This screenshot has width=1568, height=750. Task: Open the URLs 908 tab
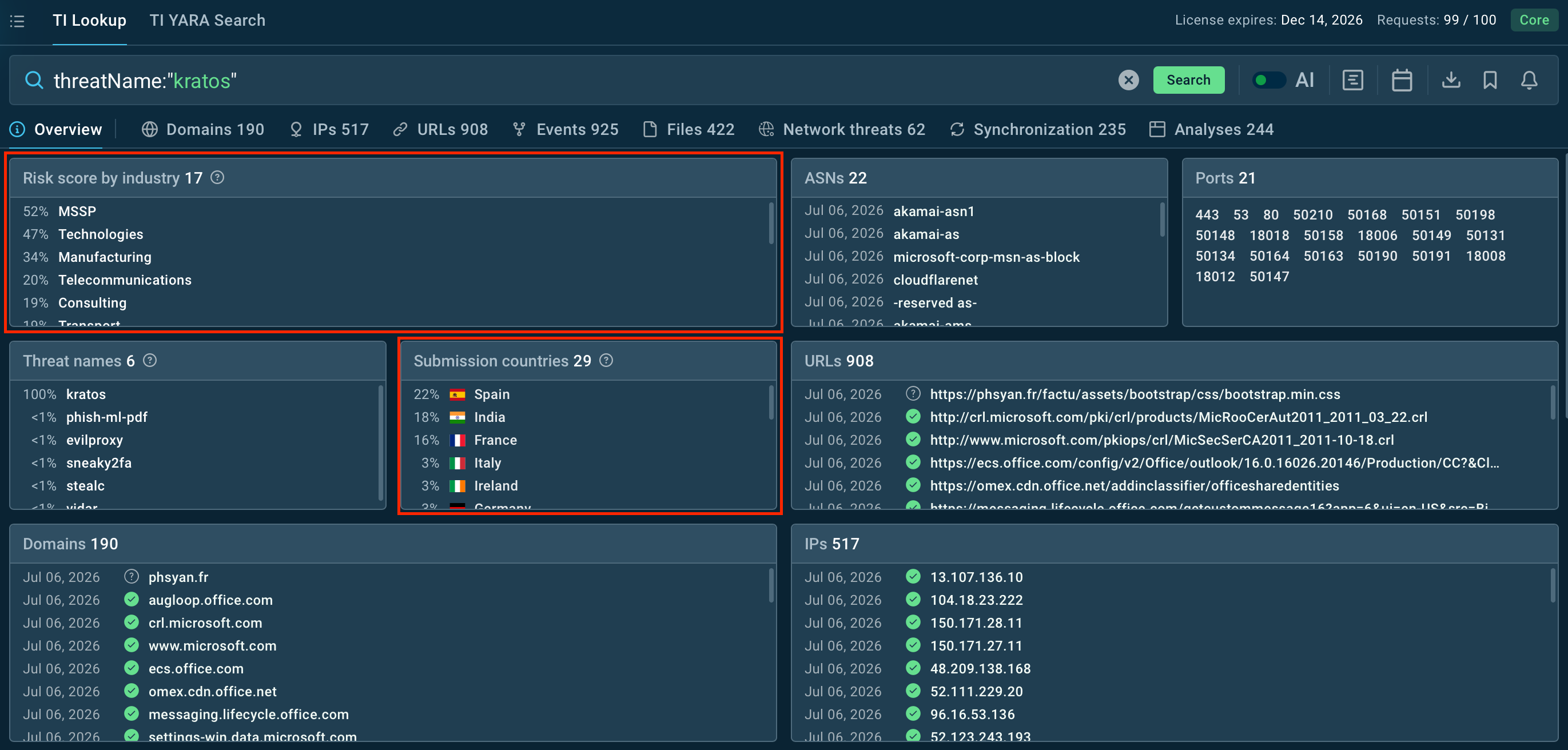[441, 130]
